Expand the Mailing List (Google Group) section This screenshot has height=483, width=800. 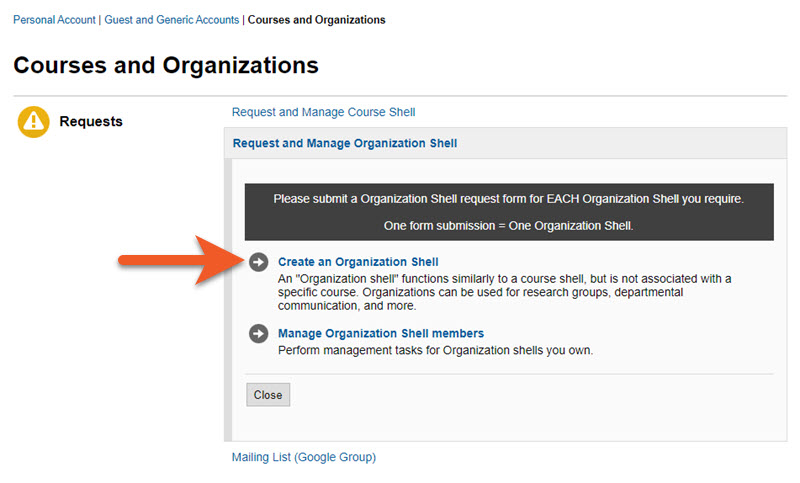pyautogui.click(x=303, y=457)
